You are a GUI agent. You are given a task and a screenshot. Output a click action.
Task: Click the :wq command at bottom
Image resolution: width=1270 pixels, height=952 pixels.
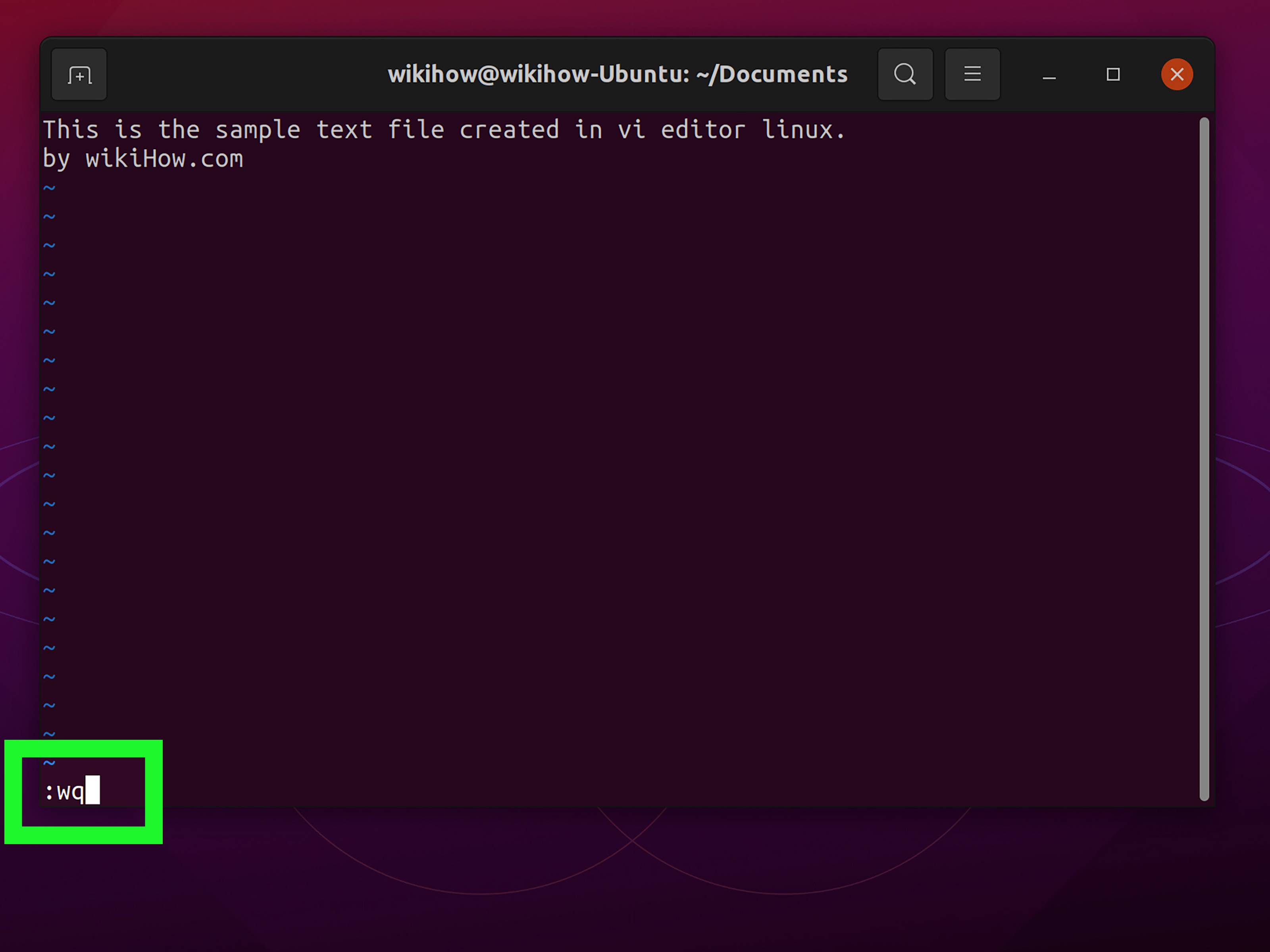(65, 792)
